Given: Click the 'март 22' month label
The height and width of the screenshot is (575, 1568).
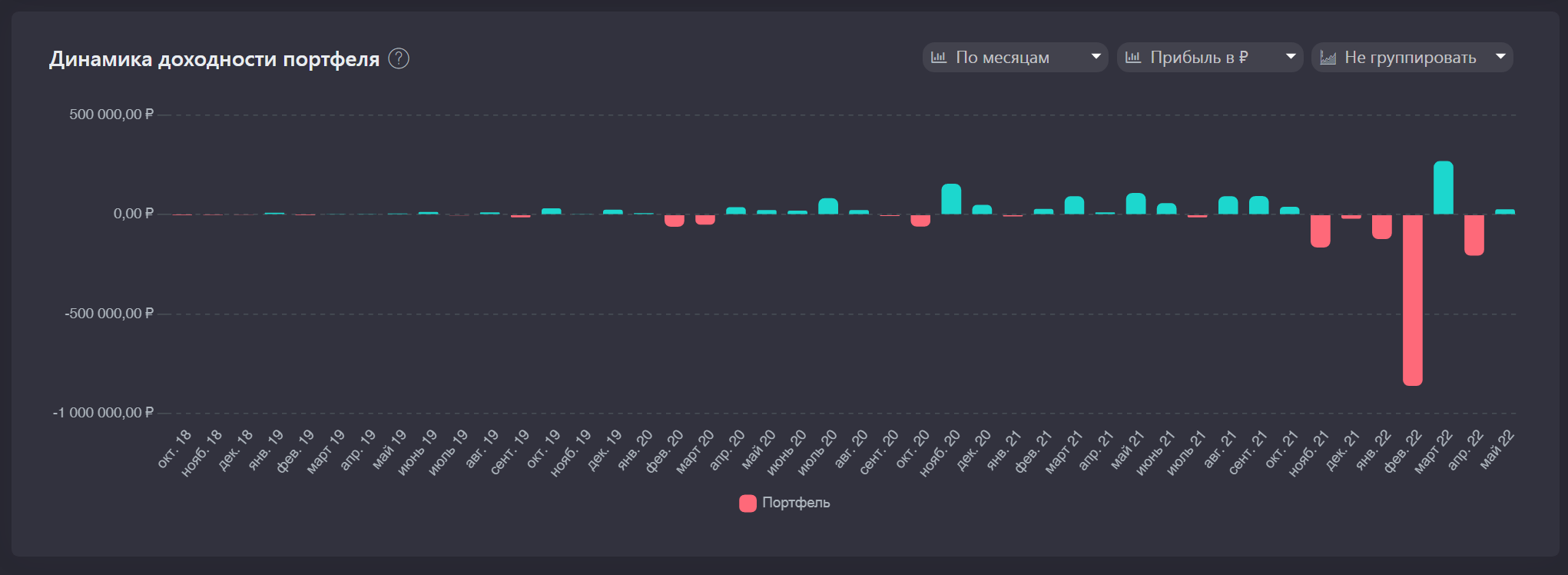Looking at the screenshot, I should 1432,451.
